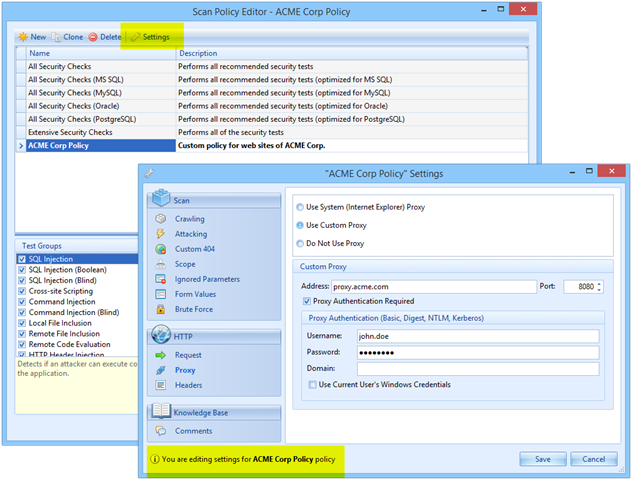632x480 pixels.
Task: Cancel the settings dialog
Action: [594, 459]
